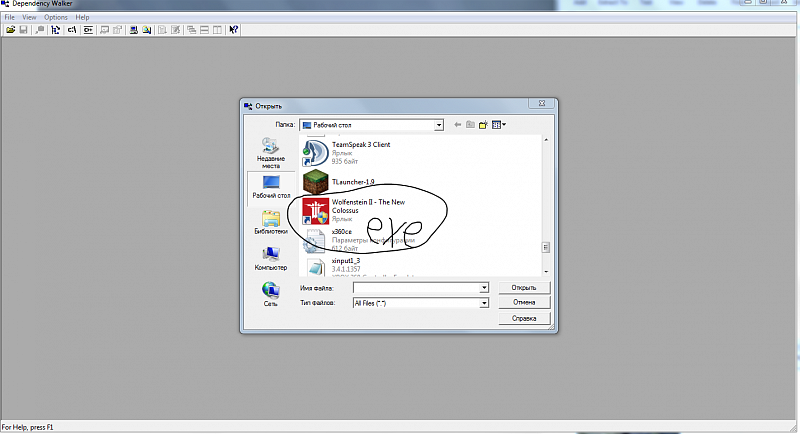Create a new folder in the dialog

point(483,124)
